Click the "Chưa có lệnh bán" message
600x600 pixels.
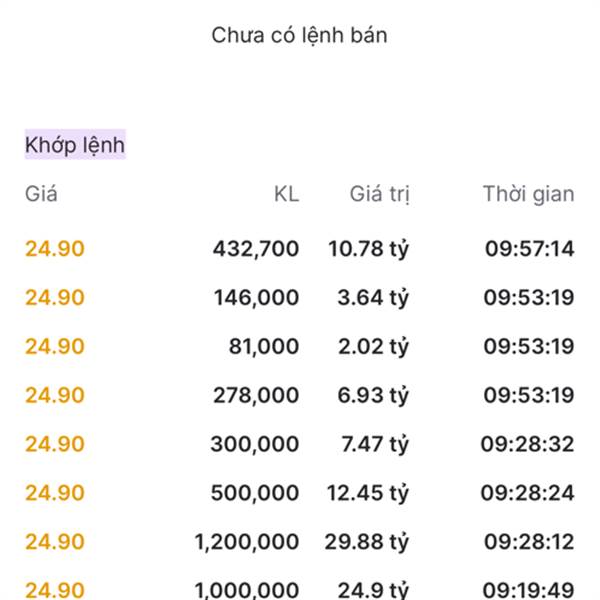(x=299, y=35)
